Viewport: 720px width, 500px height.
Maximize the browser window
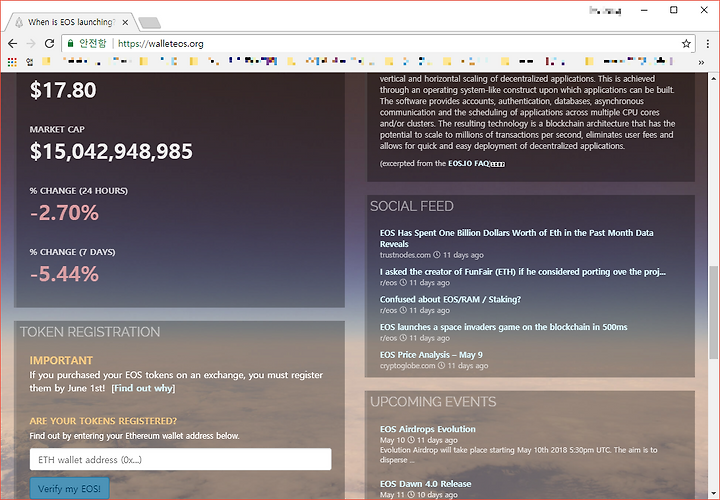tap(673, 10)
